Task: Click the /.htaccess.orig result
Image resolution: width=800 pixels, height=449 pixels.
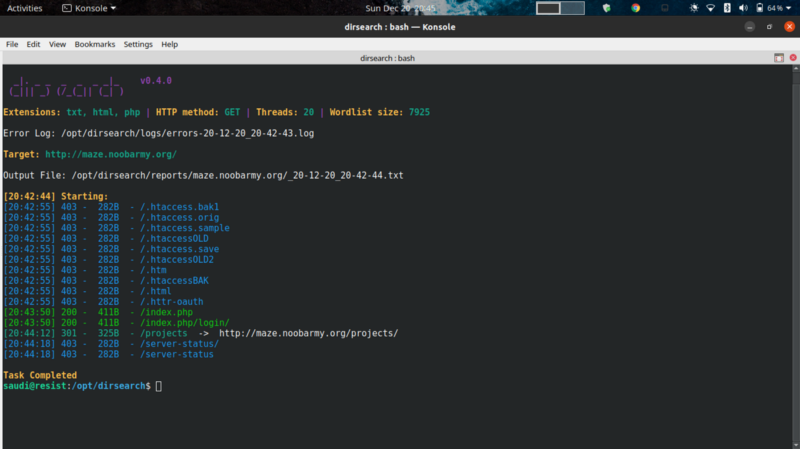Action: tap(179, 217)
